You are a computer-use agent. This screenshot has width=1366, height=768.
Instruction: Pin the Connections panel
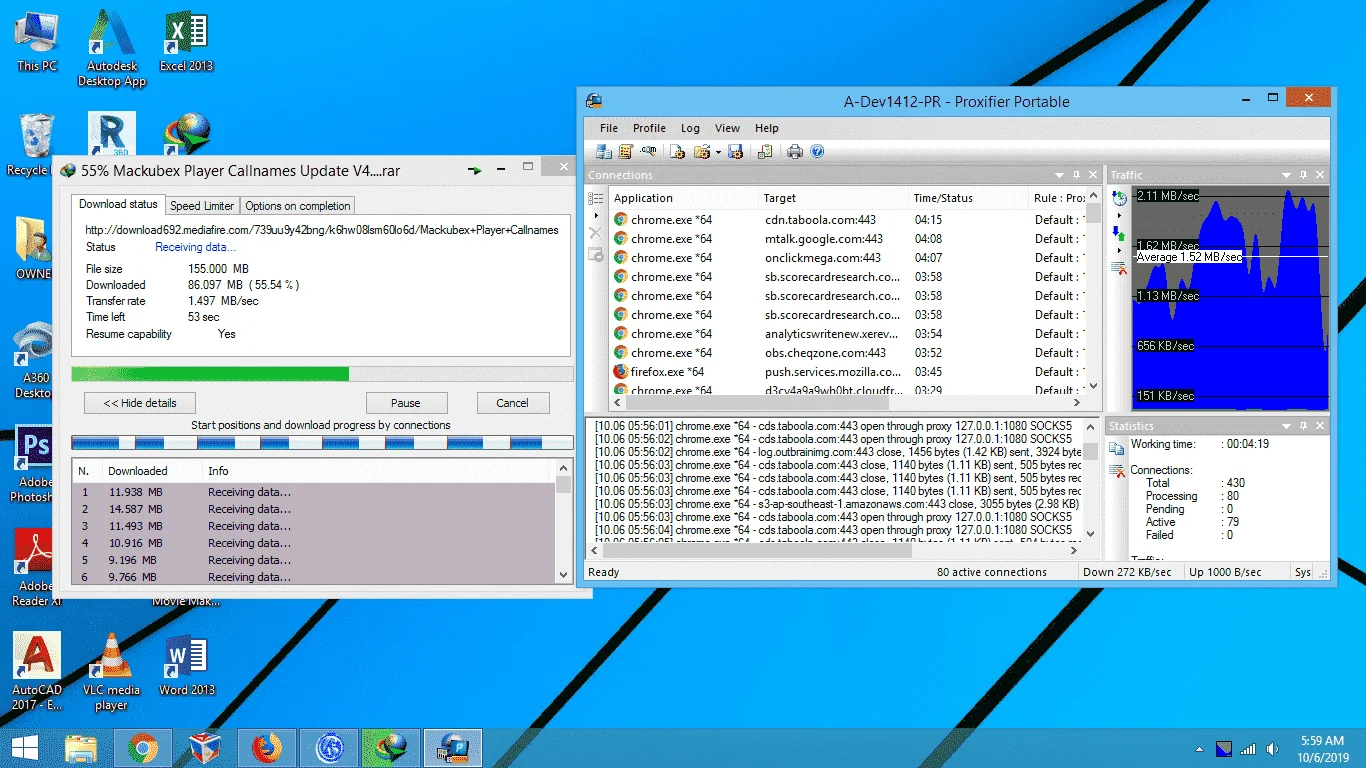point(1076,175)
